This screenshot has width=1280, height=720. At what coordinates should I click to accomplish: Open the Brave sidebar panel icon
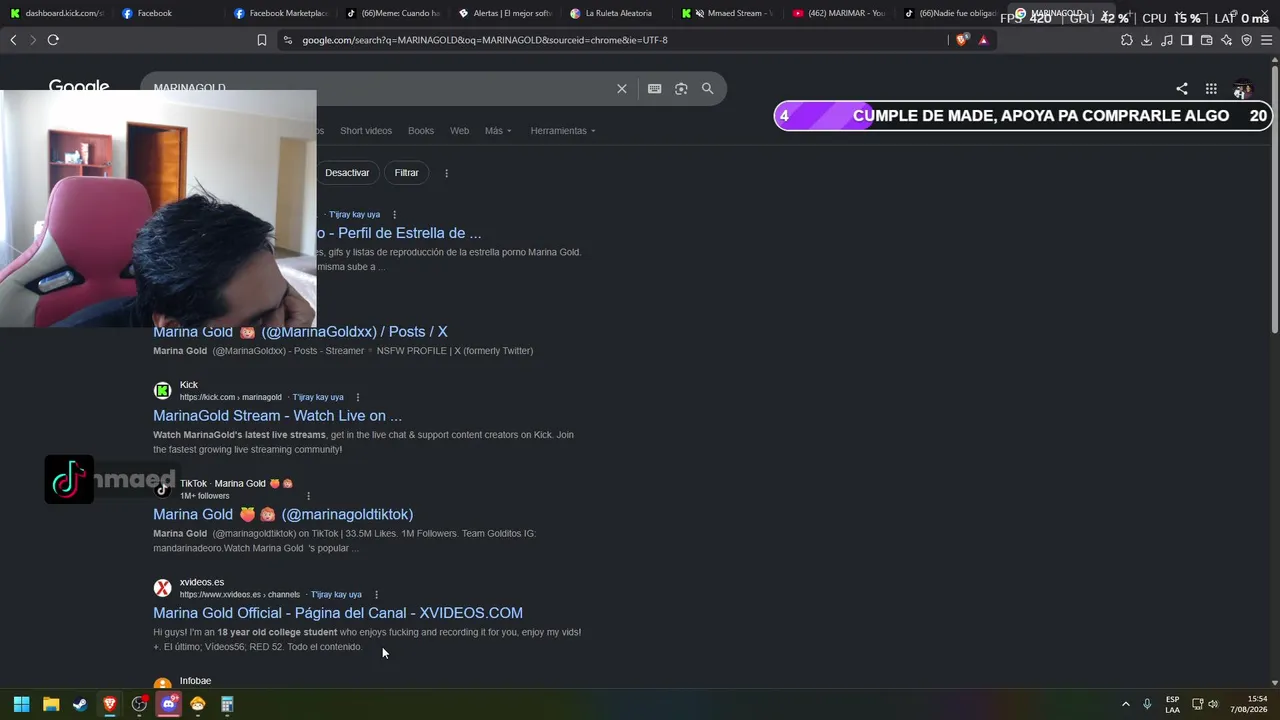click(x=1187, y=40)
